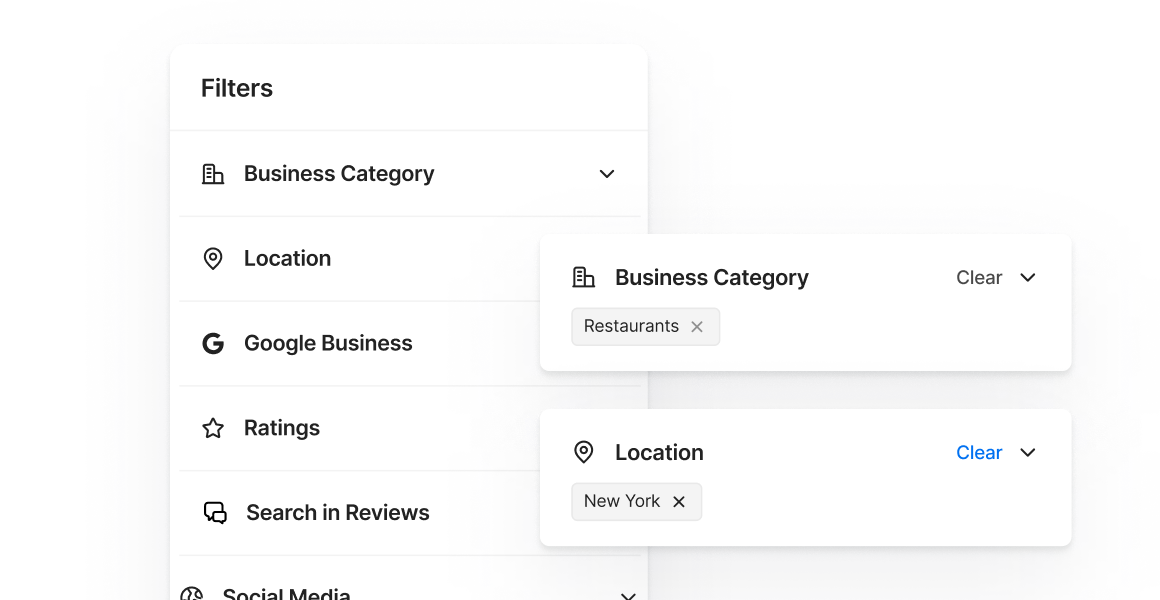Click the building icon in the Business Category card
This screenshot has width=1160, height=600.
click(584, 277)
